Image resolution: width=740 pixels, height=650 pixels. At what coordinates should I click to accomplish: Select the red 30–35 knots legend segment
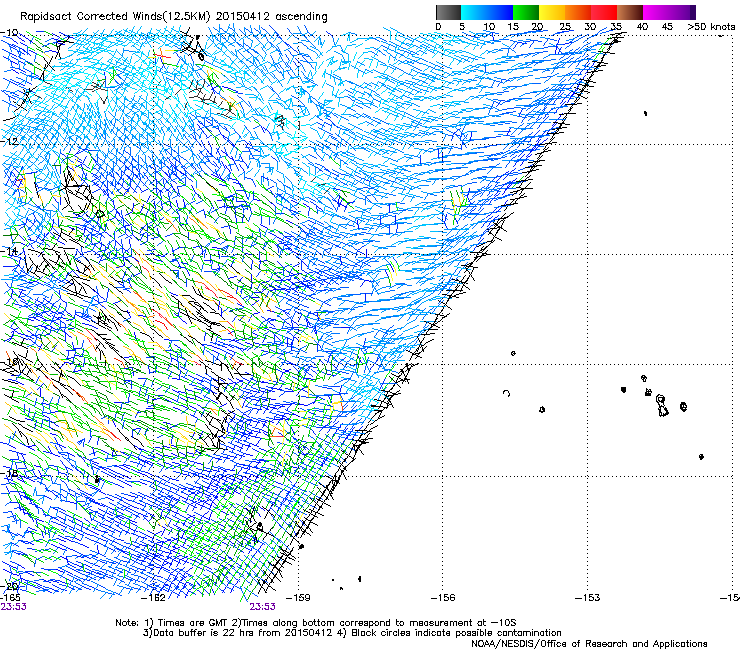604,12
